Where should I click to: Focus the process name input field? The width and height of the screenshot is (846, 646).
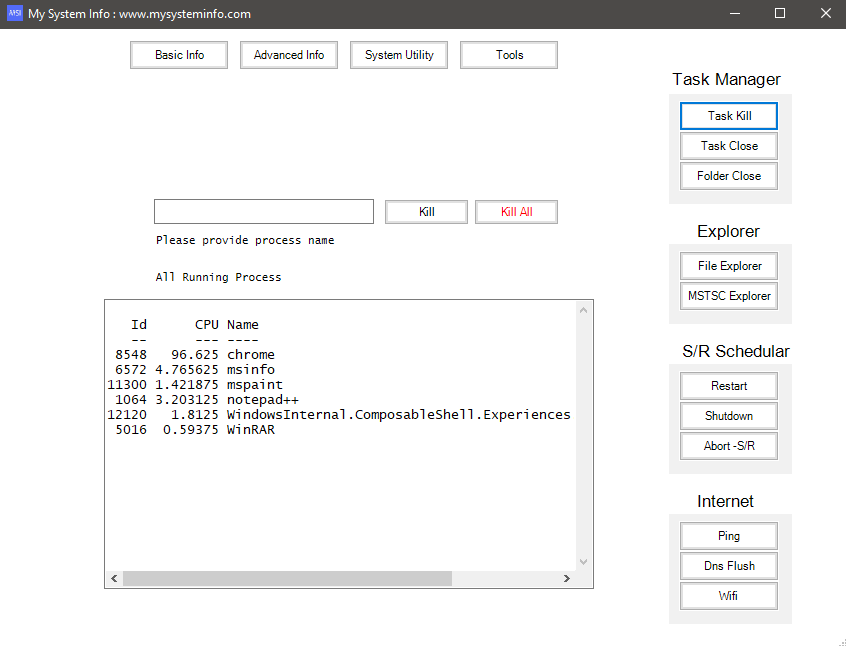(264, 212)
